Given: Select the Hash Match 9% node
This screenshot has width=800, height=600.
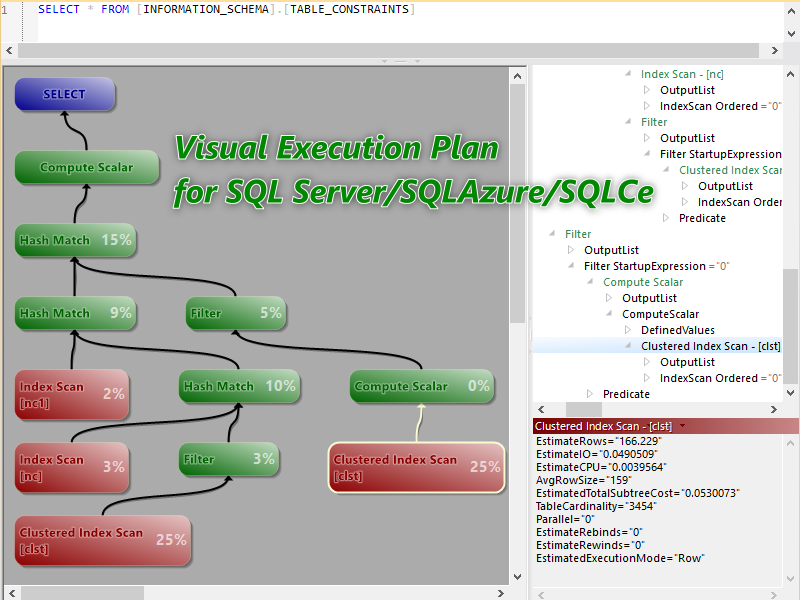Looking at the screenshot, I should coord(76,313).
